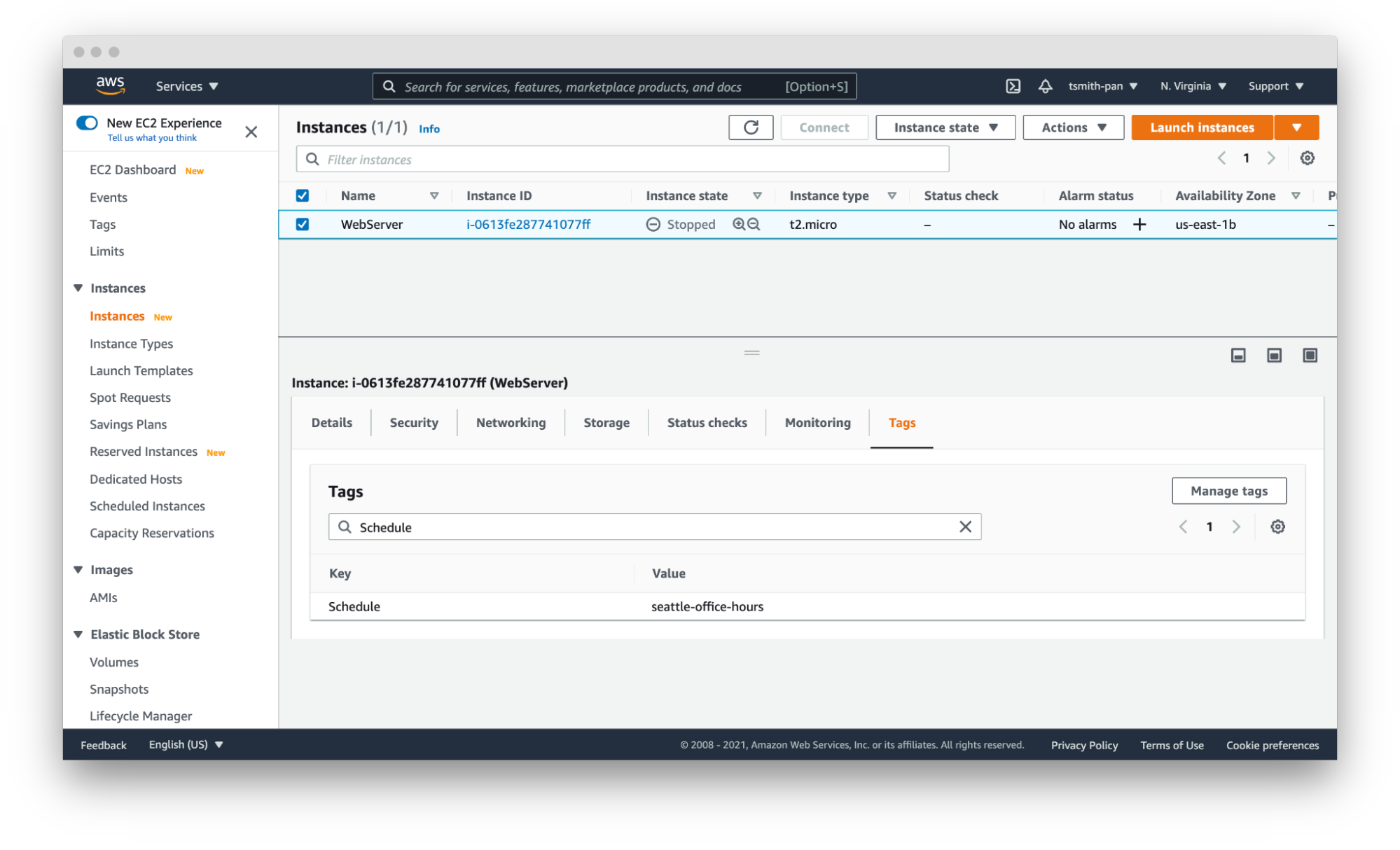
Task: Switch to the Security tab
Action: pyautogui.click(x=414, y=423)
